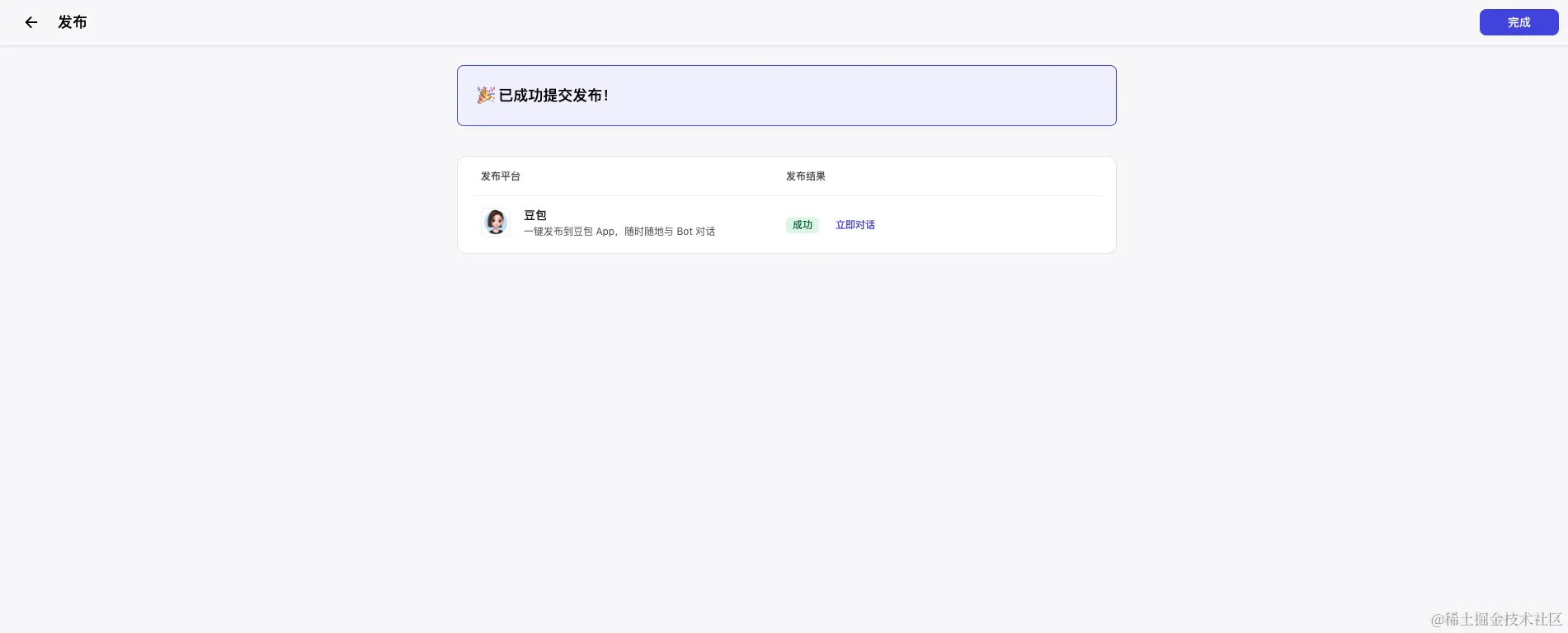Click the 已成功提交发布 banner text

tap(553, 96)
